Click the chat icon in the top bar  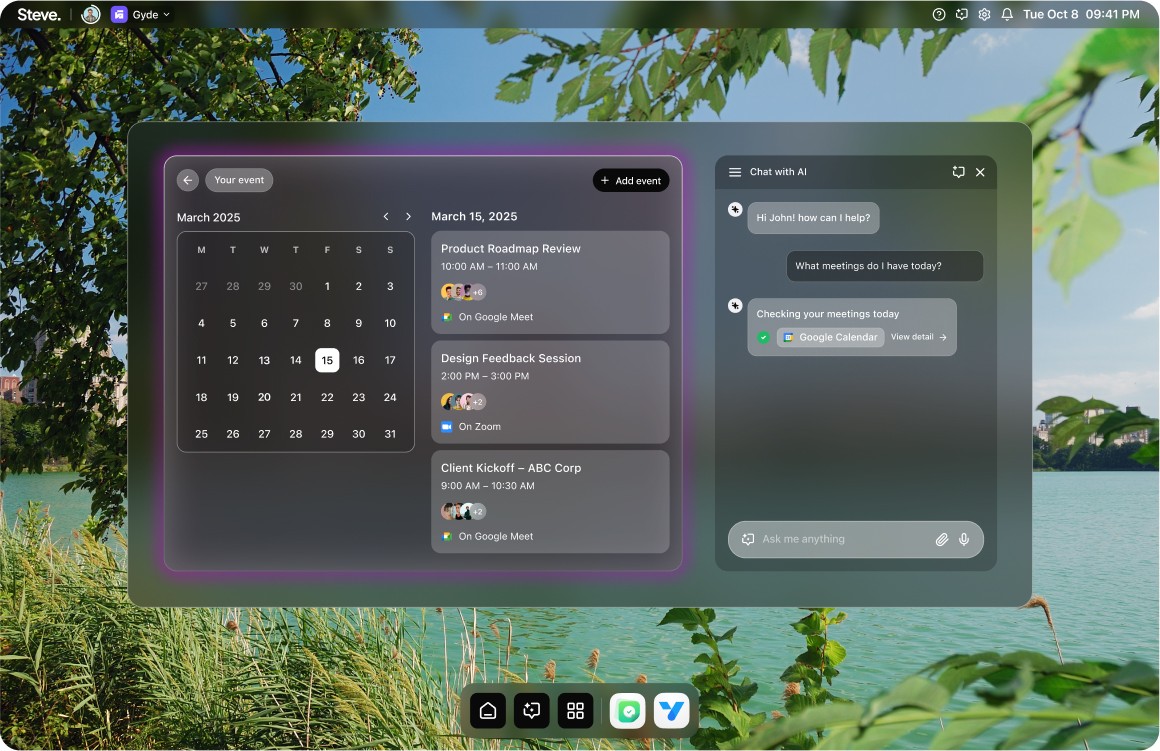[962, 14]
